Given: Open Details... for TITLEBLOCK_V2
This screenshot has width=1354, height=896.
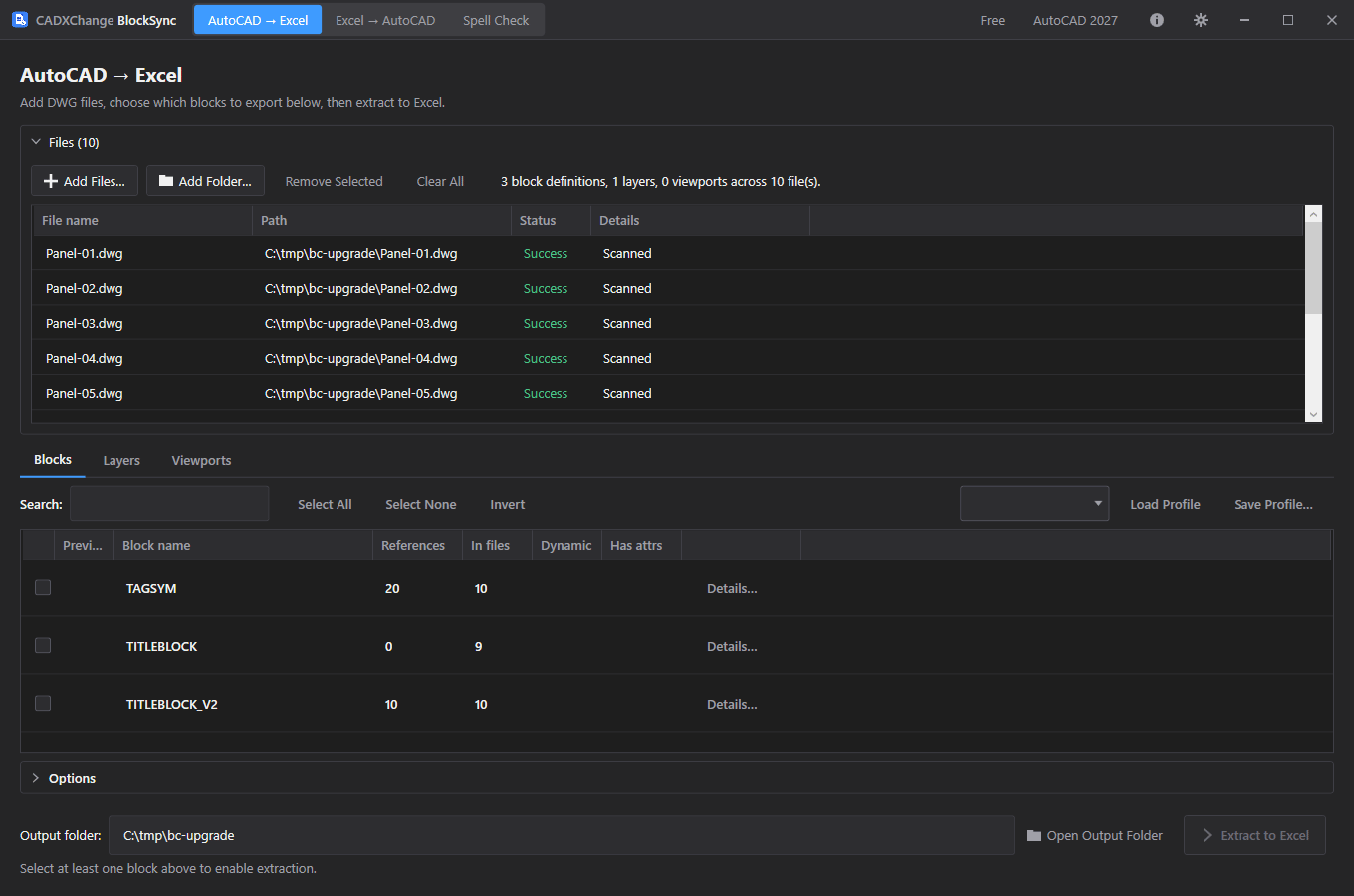Looking at the screenshot, I should [732, 704].
